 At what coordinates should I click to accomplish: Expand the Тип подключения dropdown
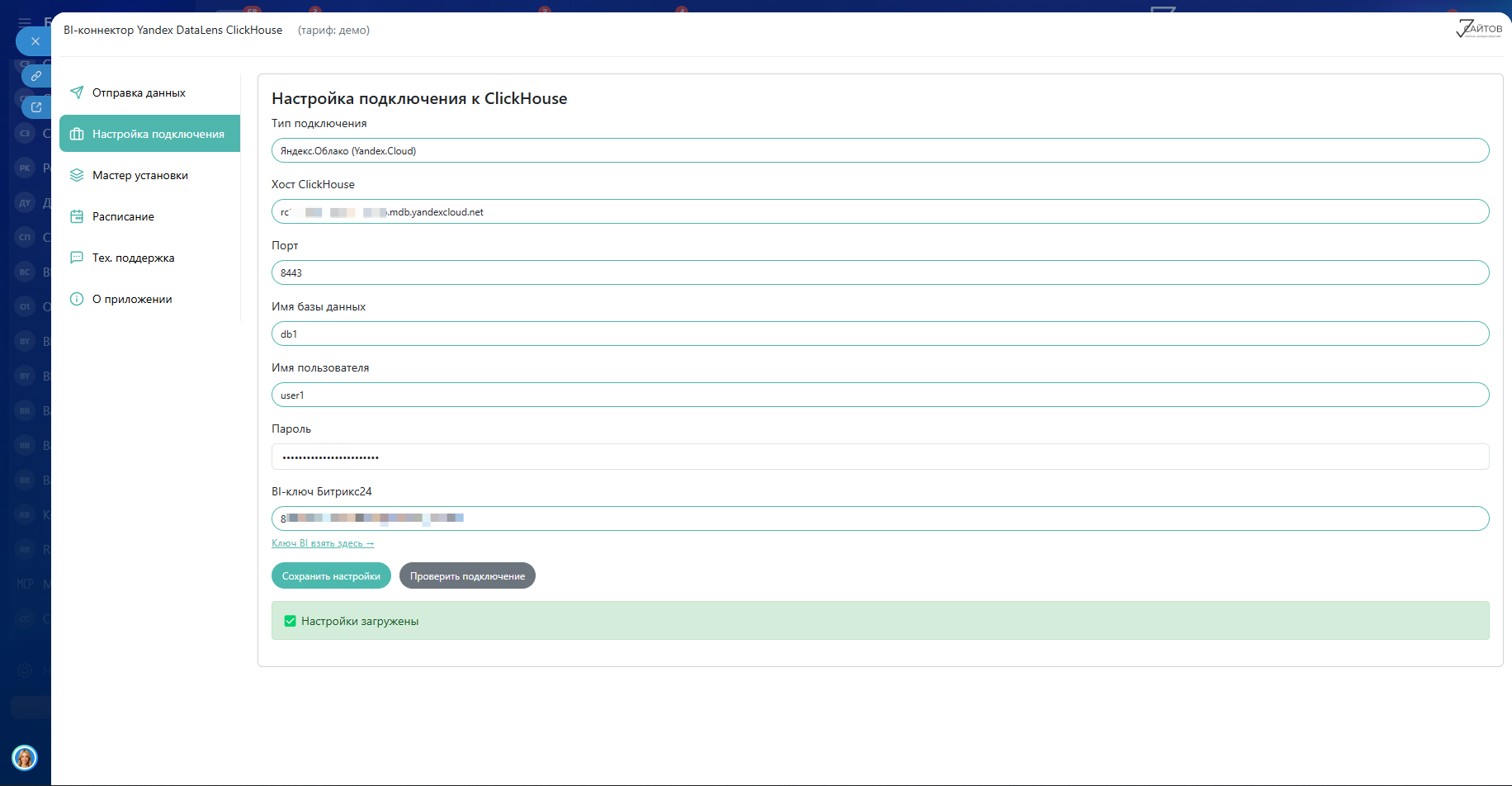click(x=880, y=150)
